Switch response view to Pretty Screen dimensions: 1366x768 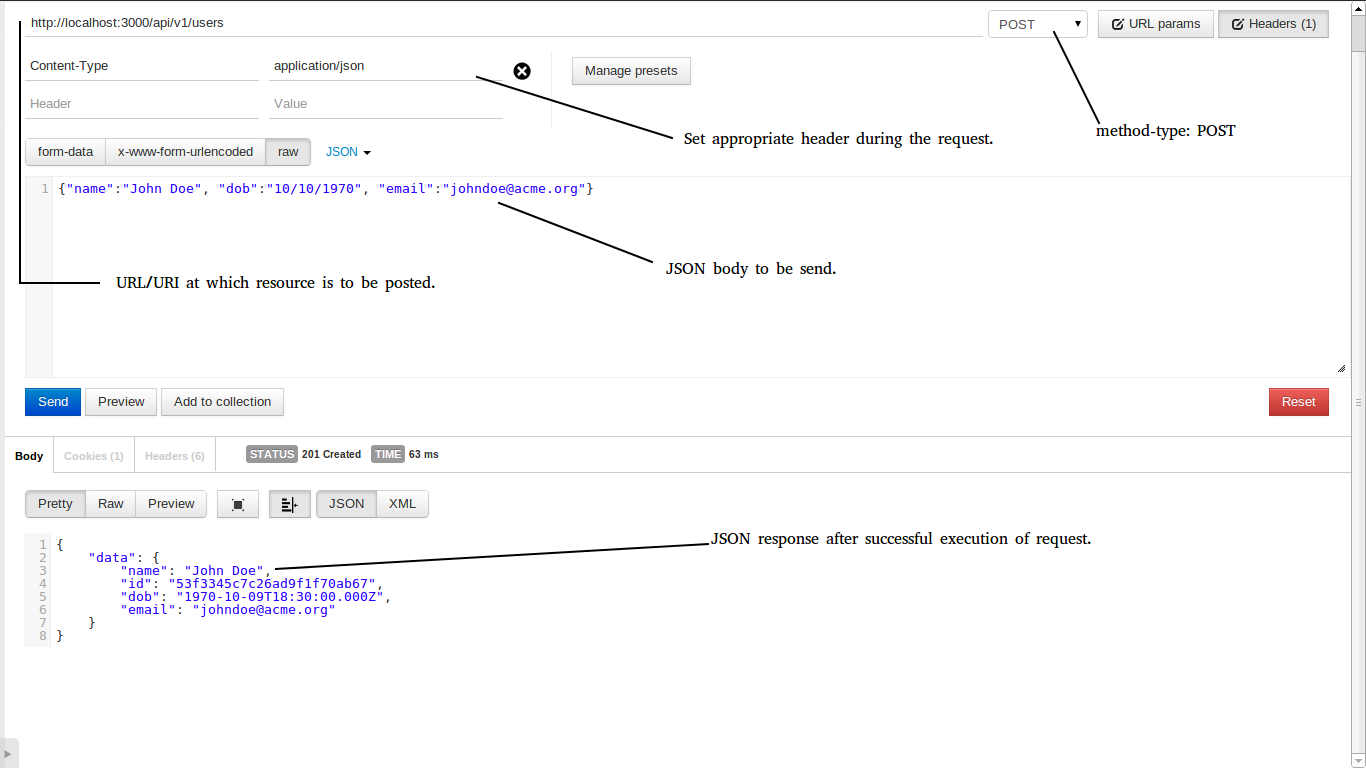pyautogui.click(x=55, y=504)
